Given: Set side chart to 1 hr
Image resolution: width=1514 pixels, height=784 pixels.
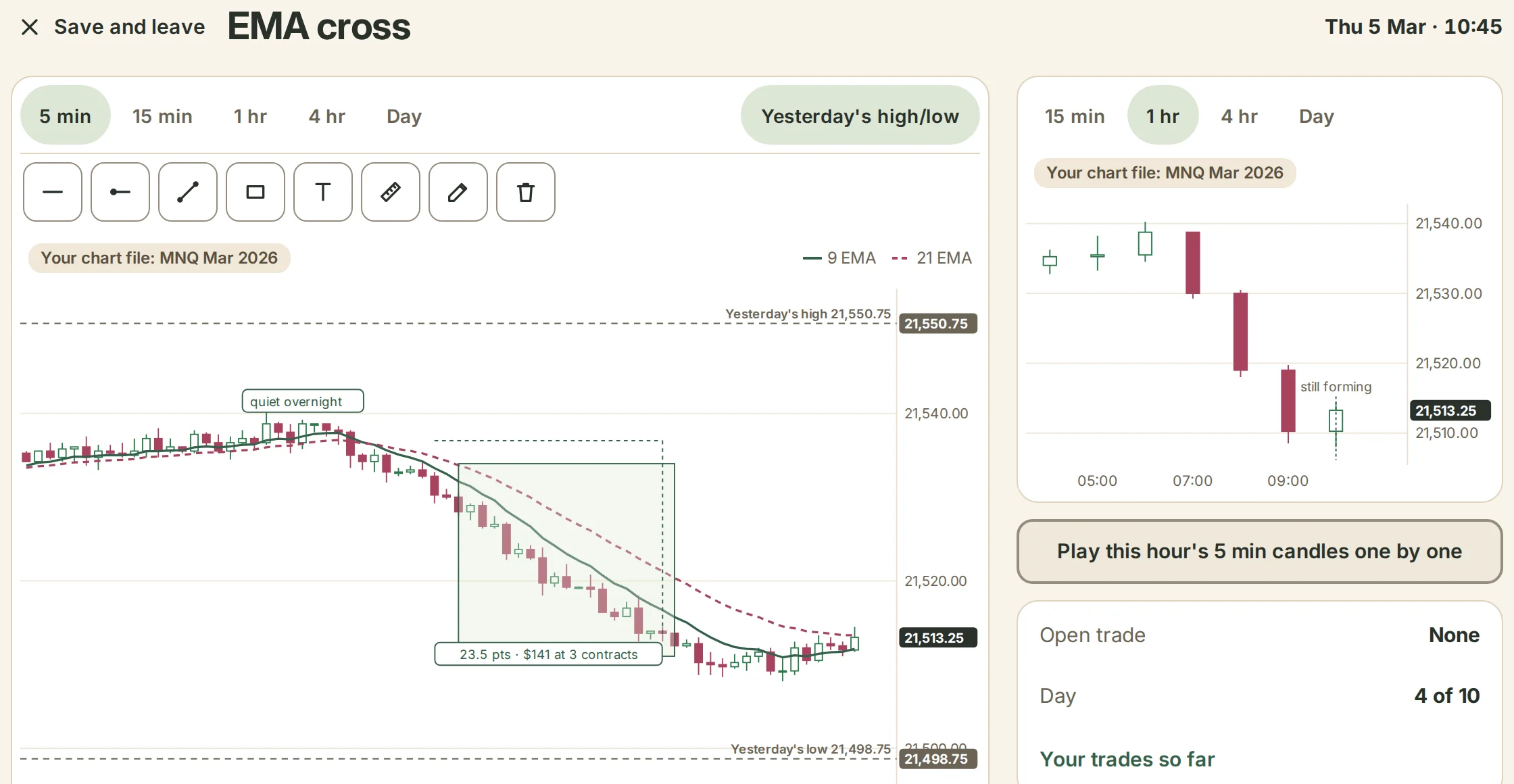Looking at the screenshot, I should click(x=1163, y=116).
